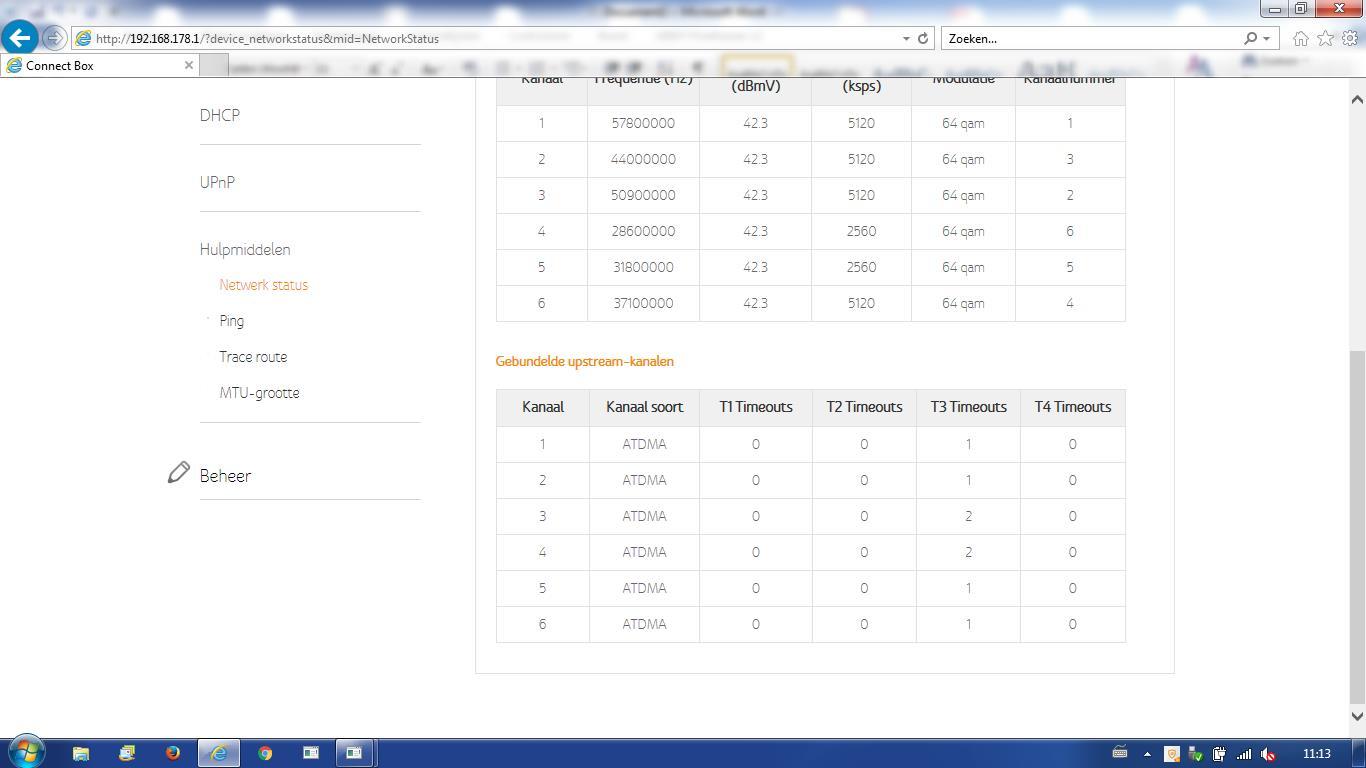The width and height of the screenshot is (1366, 768).
Task: Open Chrome from the taskbar
Action: coord(265,753)
